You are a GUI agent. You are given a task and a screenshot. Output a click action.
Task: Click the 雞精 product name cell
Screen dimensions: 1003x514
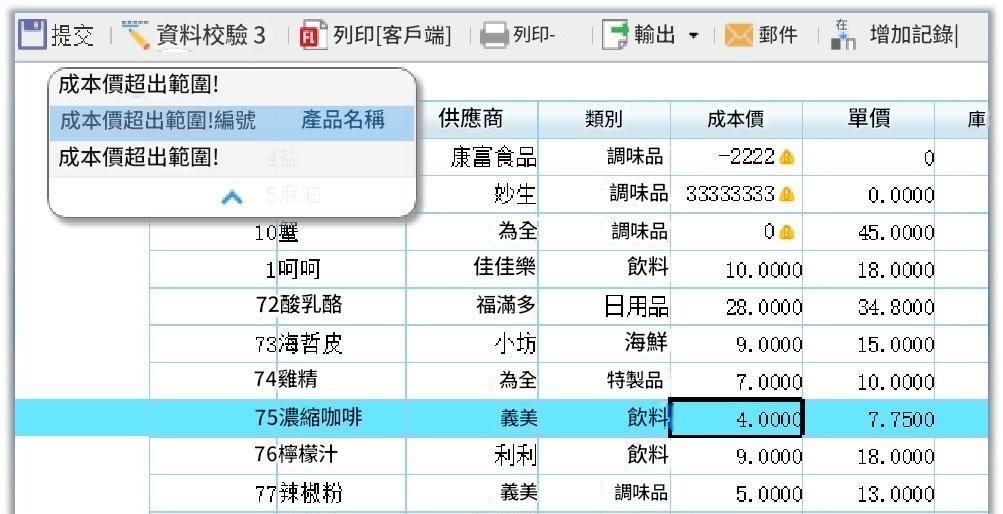pyautogui.click(x=342, y=380)
